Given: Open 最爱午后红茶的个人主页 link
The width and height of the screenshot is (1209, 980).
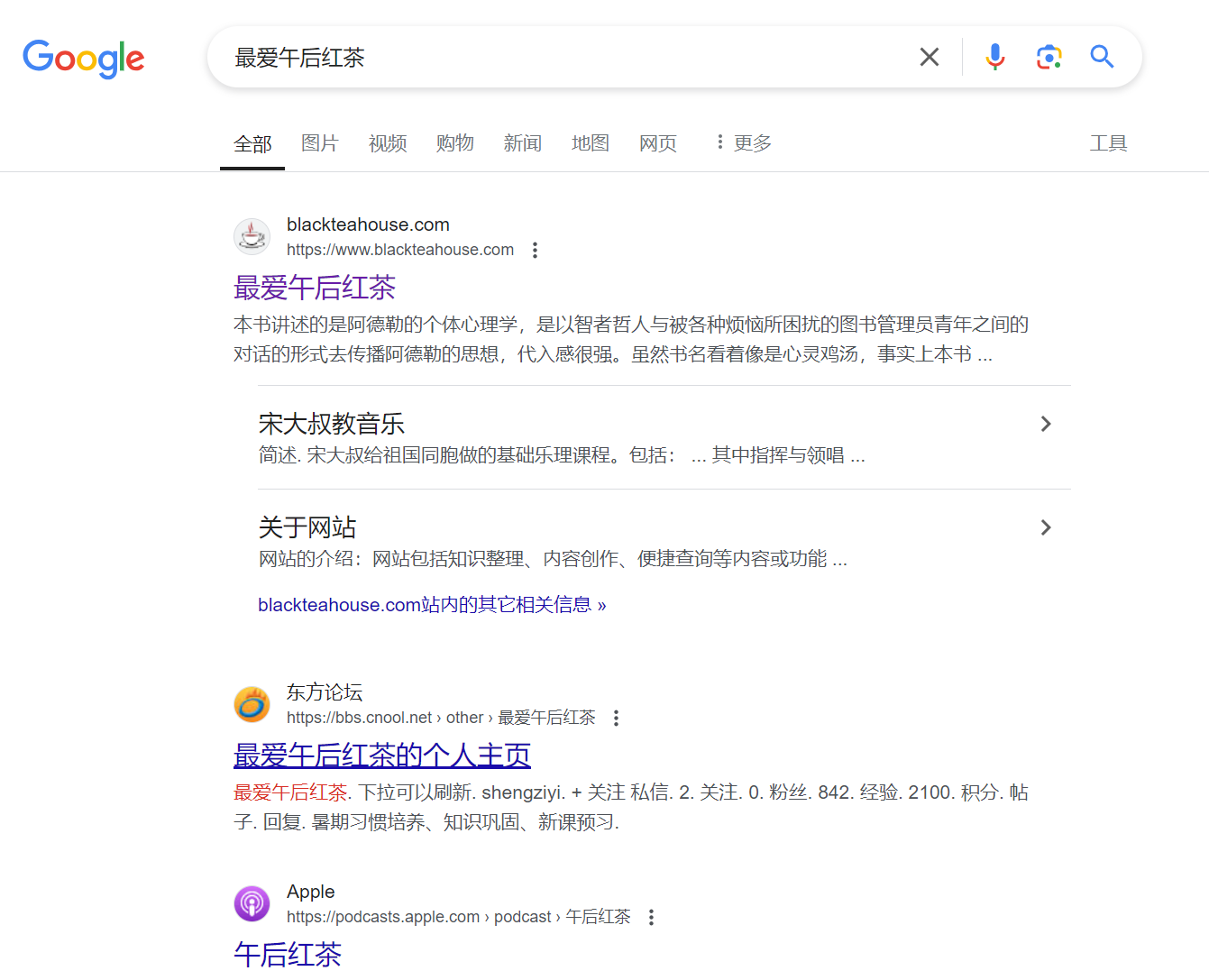Looking at the screenshot, I should pyautogui.click(x=382, y=756).
